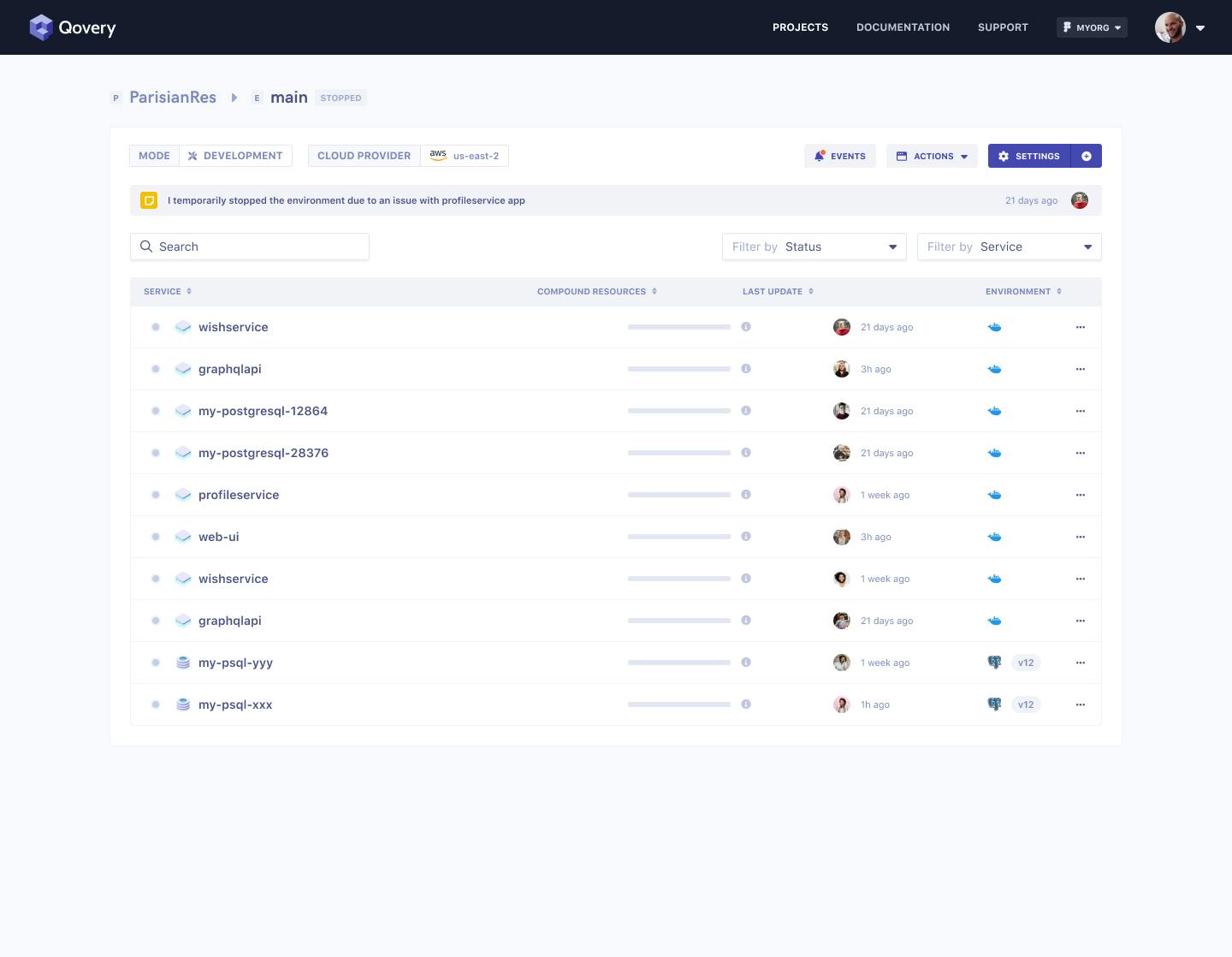Sort by the SERVICE column
The image size is (1232, 957).
click(168, 291)
